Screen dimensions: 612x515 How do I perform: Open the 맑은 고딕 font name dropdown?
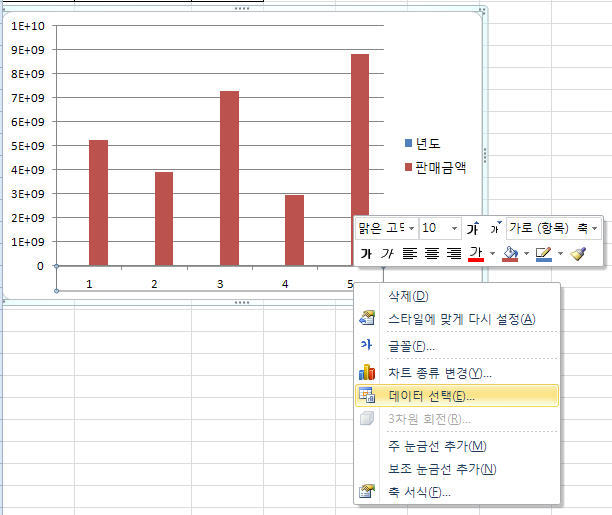411,228
